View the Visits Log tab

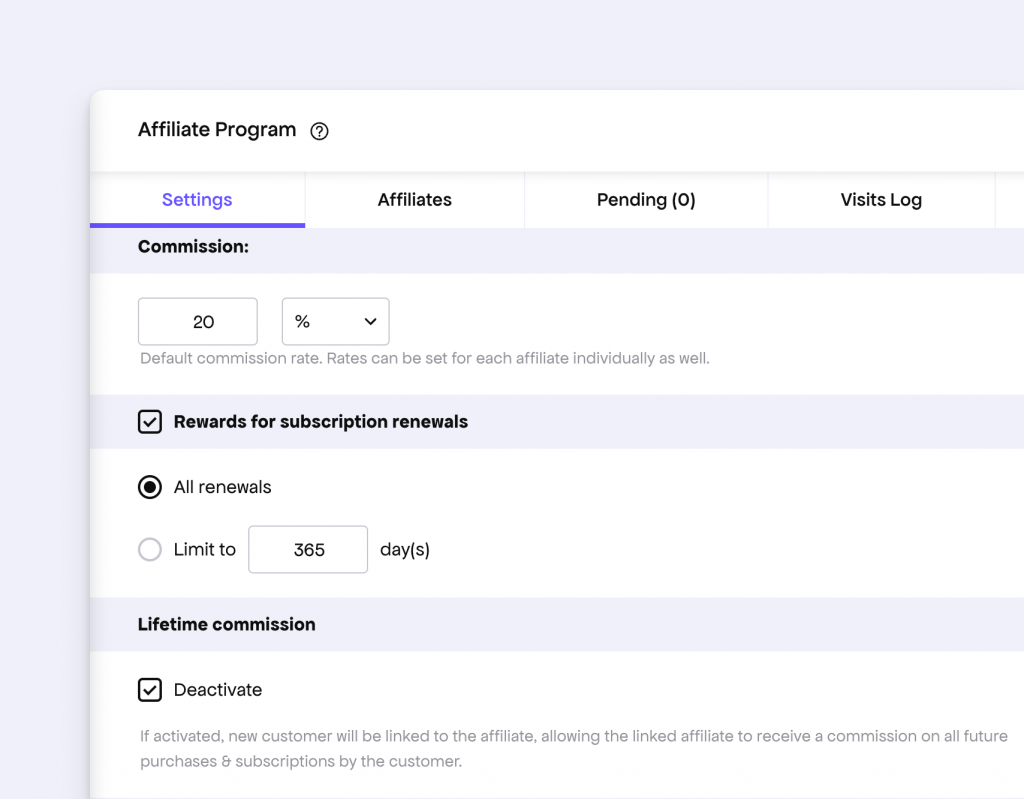(x=881, y=199)
